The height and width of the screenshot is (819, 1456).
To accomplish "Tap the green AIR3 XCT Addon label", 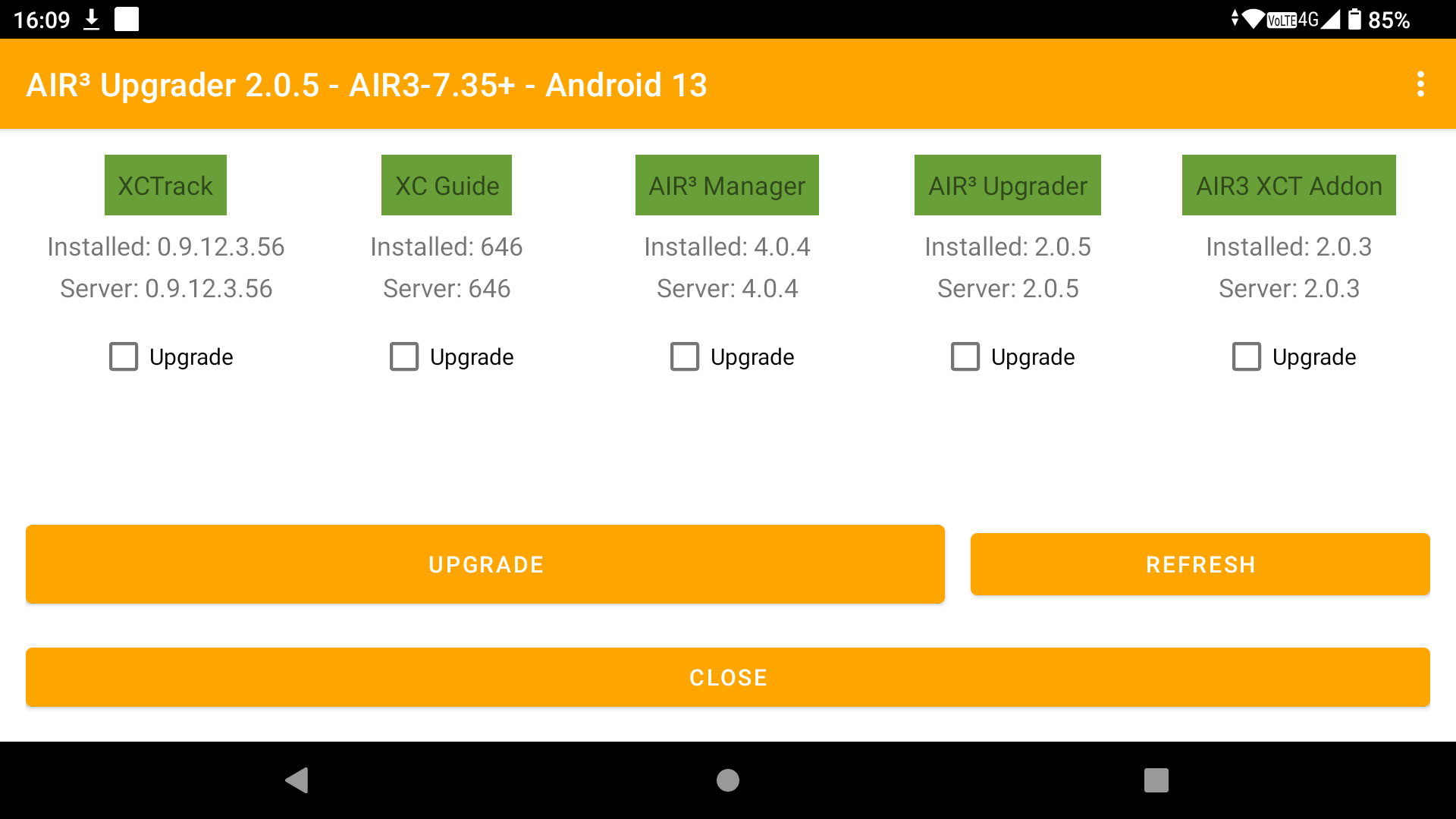I will click(1288, 186).
